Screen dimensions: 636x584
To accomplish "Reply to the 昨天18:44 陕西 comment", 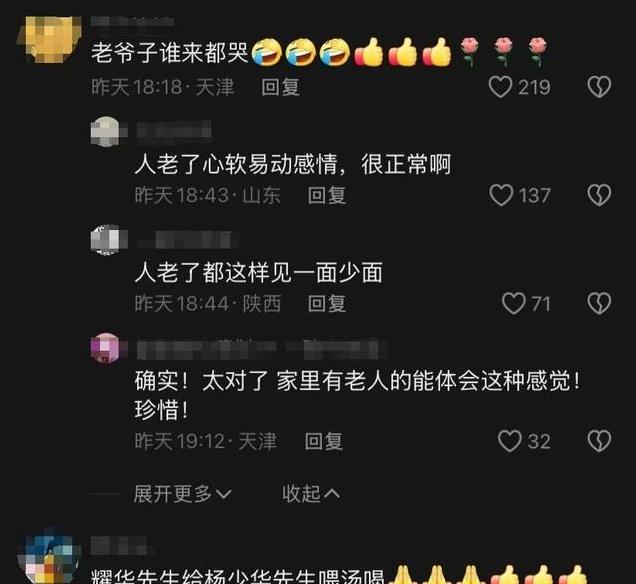I will tap(327, 304).
